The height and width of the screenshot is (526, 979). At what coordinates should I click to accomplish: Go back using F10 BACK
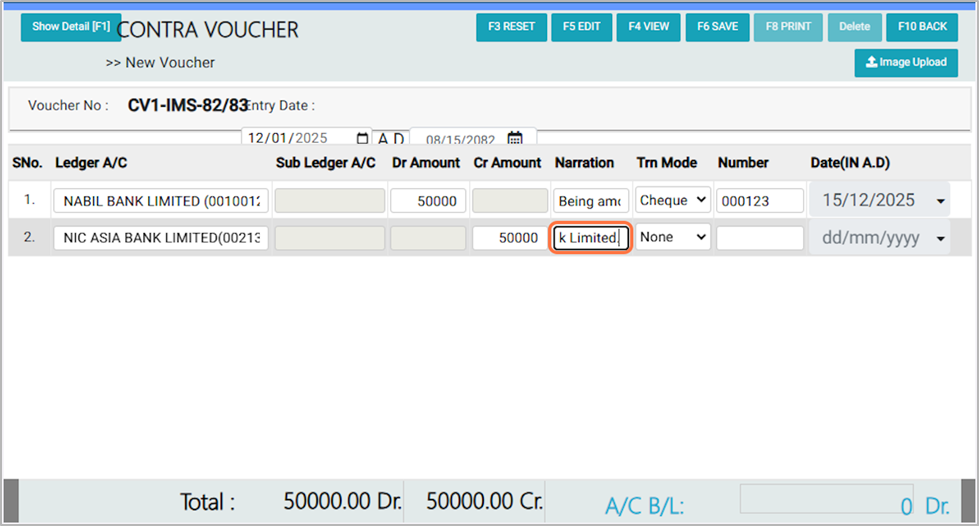click(922, 27)
